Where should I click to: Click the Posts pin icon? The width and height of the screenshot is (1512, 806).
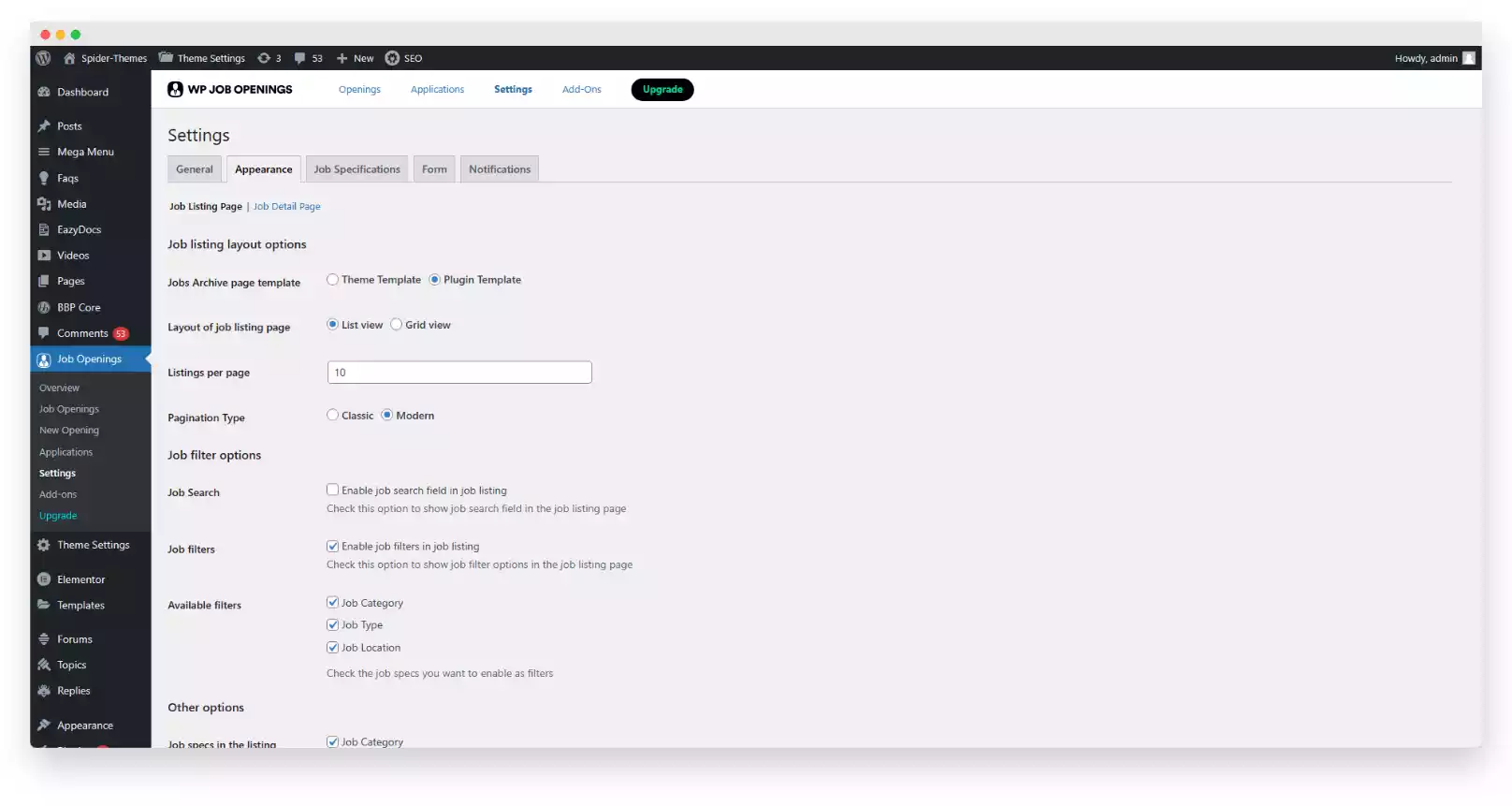click(44, 126)
